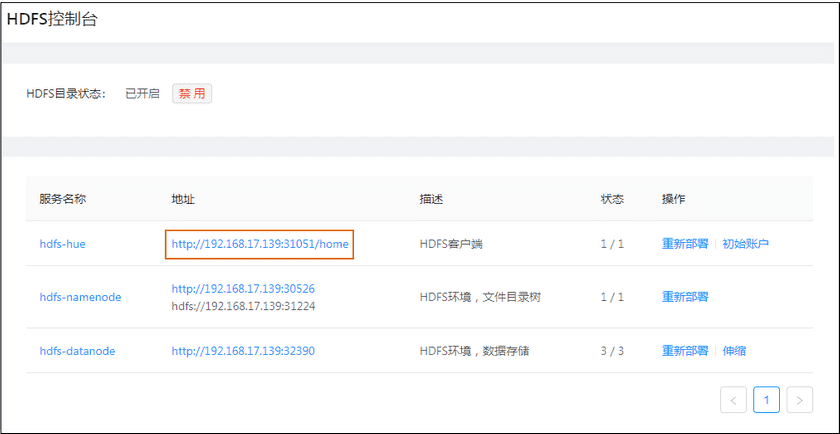Screen dimensions: 840x434
Task: Open the hdfs-datanode service name link
Action: [77, 351]
